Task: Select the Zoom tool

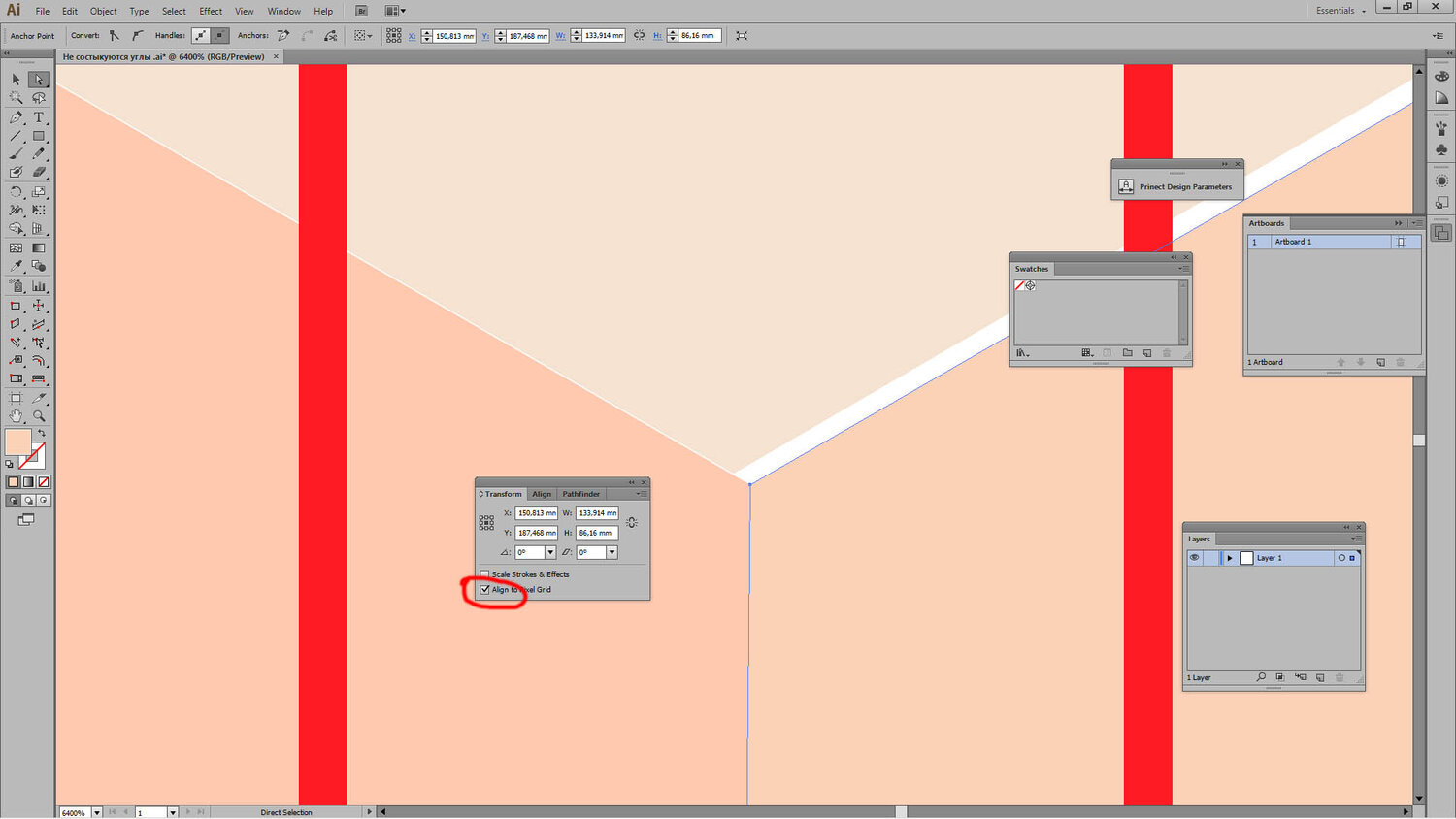Action: (39, 416)
